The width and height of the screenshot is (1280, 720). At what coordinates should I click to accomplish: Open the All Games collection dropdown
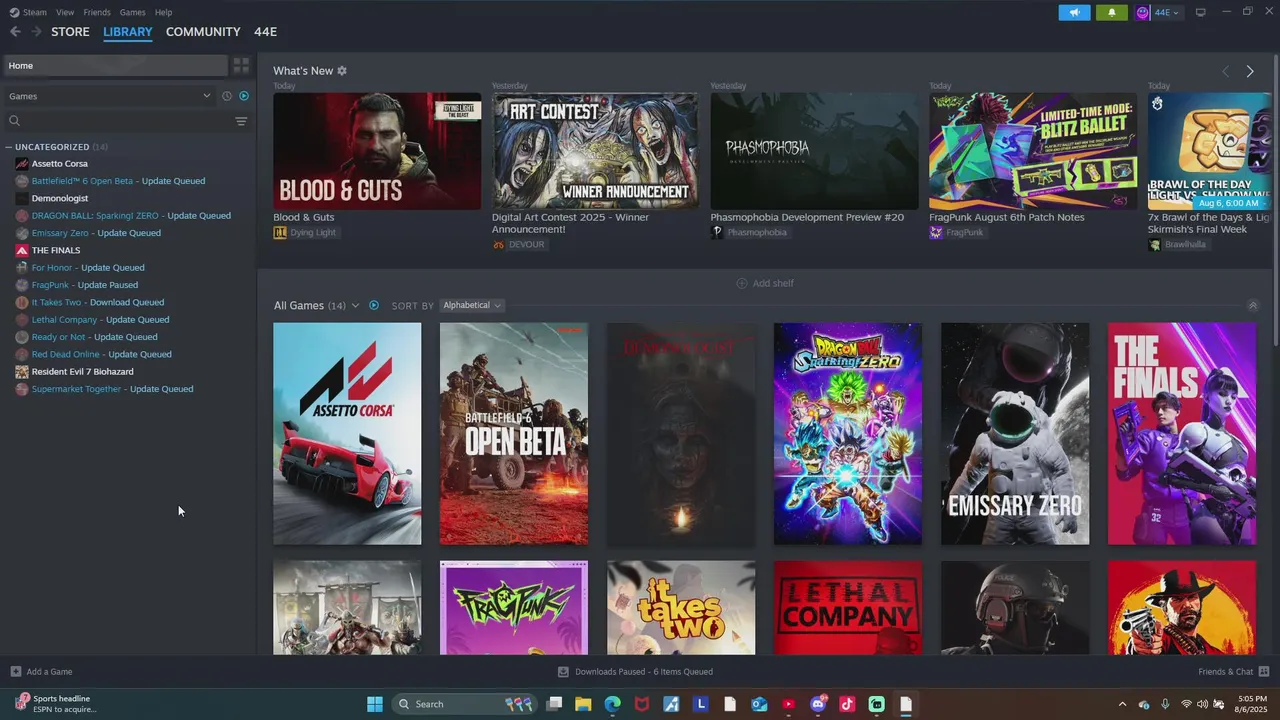click(x=316, y=305)
